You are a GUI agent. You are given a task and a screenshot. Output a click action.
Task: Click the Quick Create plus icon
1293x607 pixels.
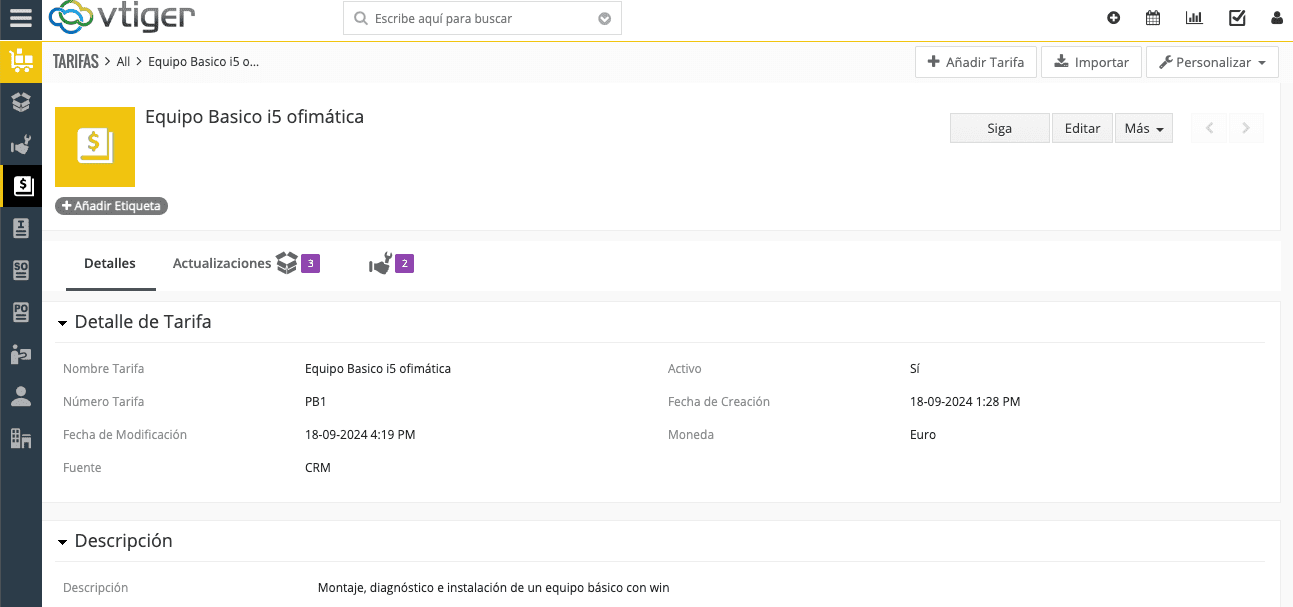click(1114, 18)
